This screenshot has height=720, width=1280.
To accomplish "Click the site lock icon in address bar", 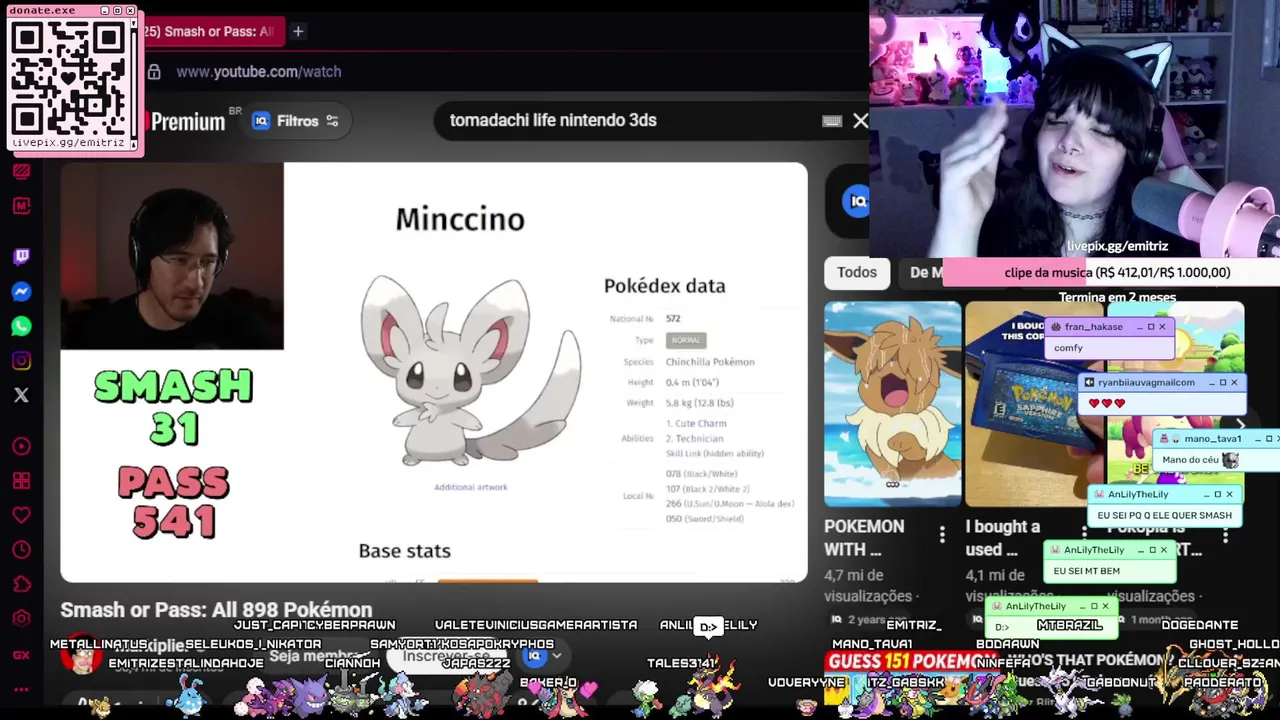I will pos(154,72).
